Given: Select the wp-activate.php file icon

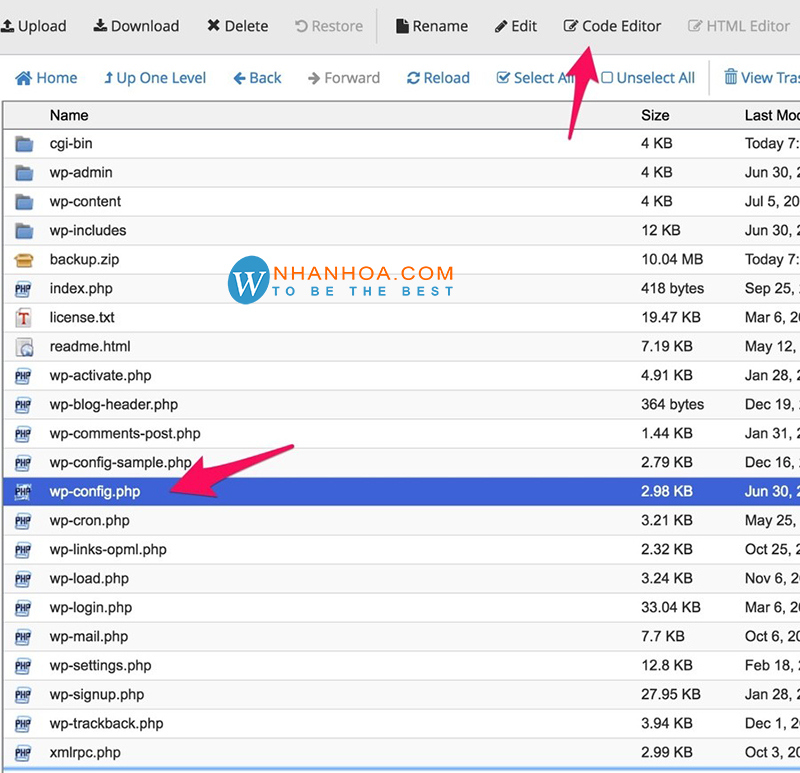Looking at the screenshot, I should point(23,376).
